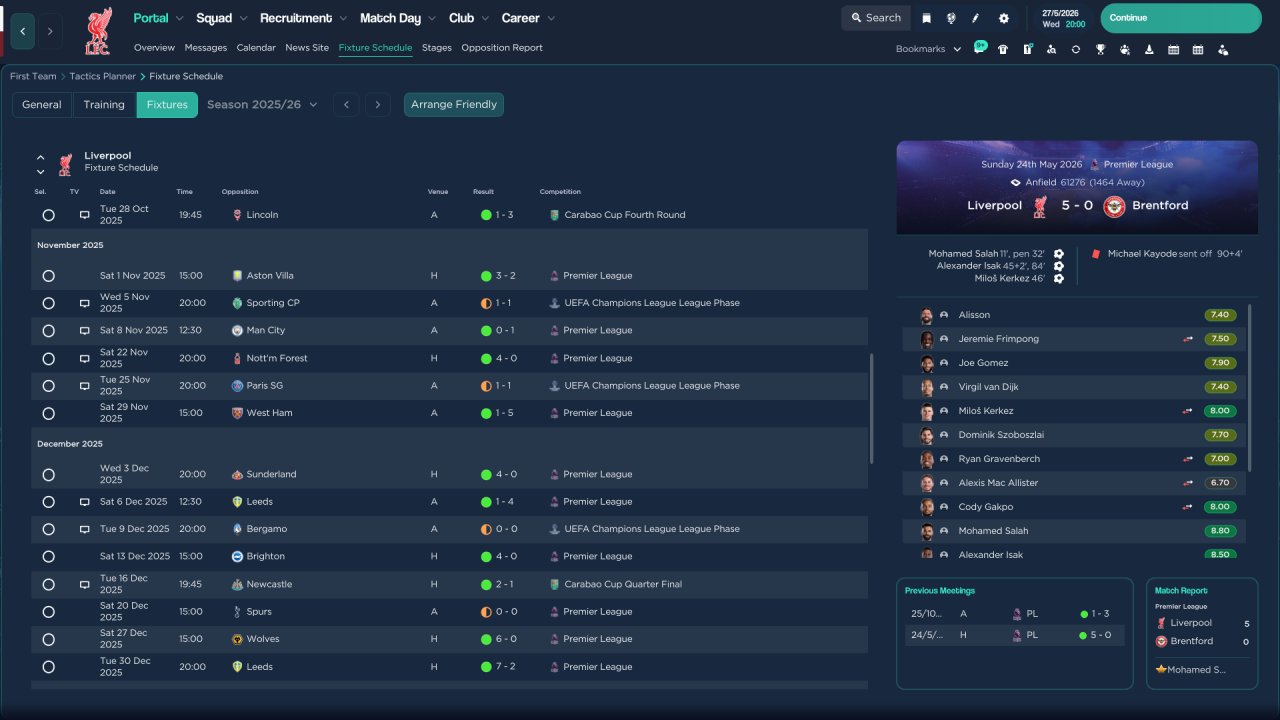Image resolution: width=1280 pixels, height=720 pixels.
Task: Open the settings gear icon
Action: [x=1004, y=18]
